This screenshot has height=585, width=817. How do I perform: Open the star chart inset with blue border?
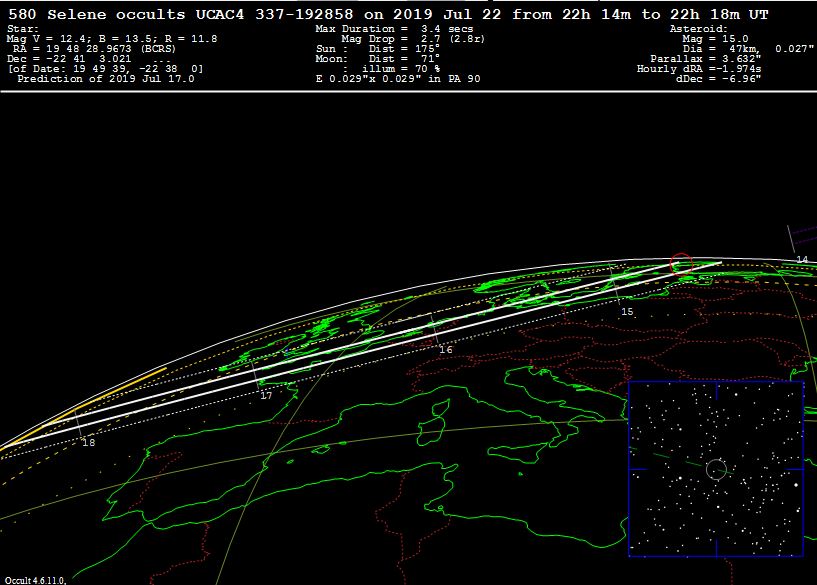point(716,468)
